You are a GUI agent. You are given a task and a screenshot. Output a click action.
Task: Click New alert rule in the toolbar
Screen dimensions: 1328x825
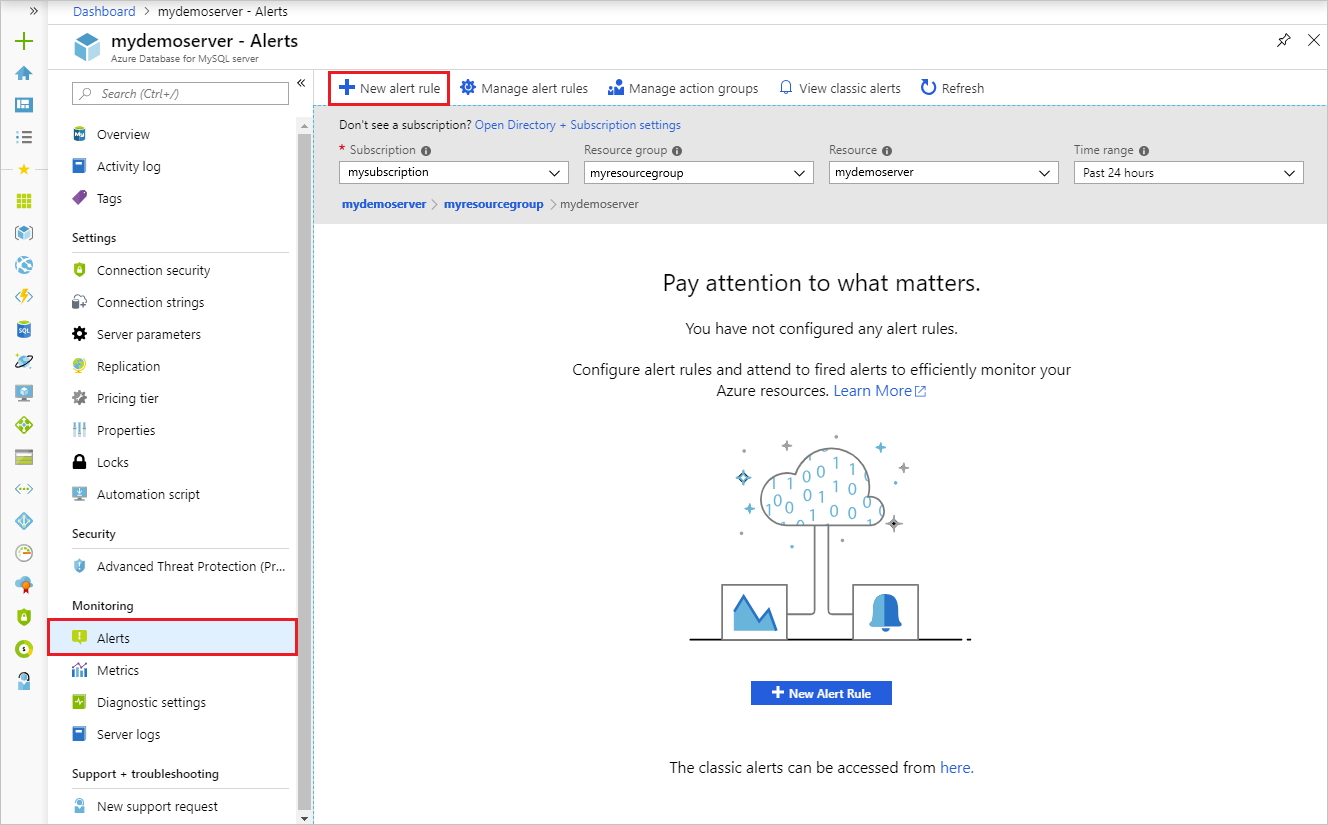pyautogui.click(x=389, y=88)
